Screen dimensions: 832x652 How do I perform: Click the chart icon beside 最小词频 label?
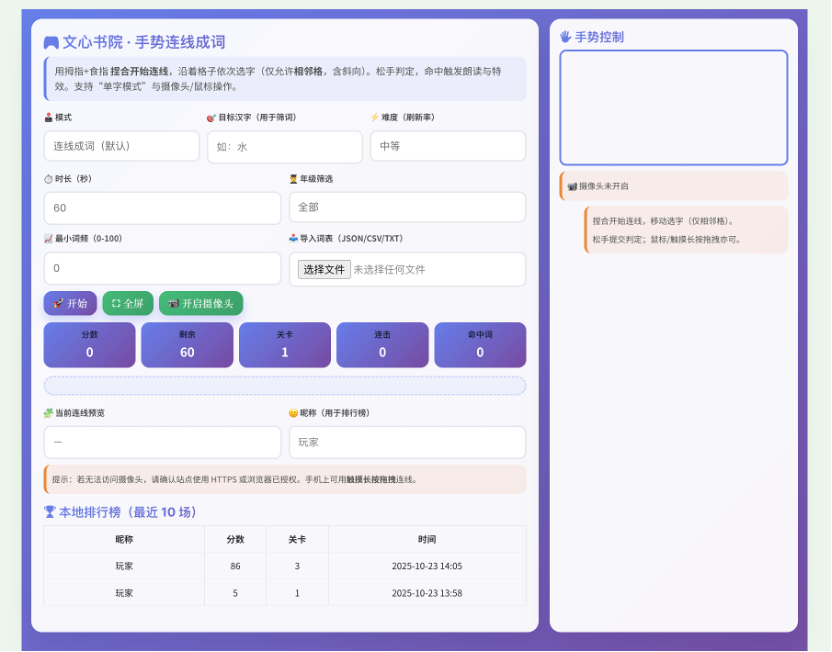48,239
